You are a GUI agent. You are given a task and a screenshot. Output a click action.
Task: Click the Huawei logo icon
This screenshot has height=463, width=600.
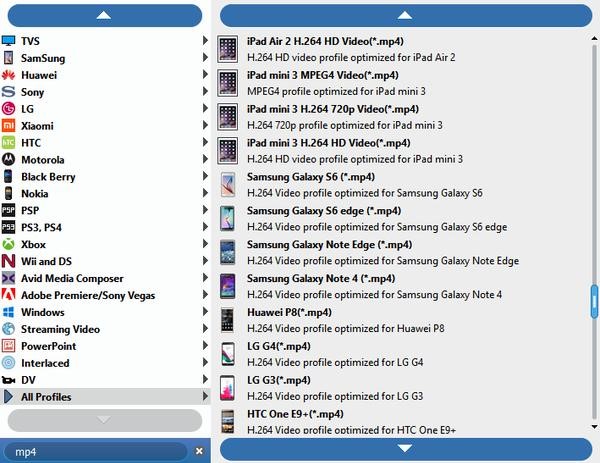(x=8, y=75)
